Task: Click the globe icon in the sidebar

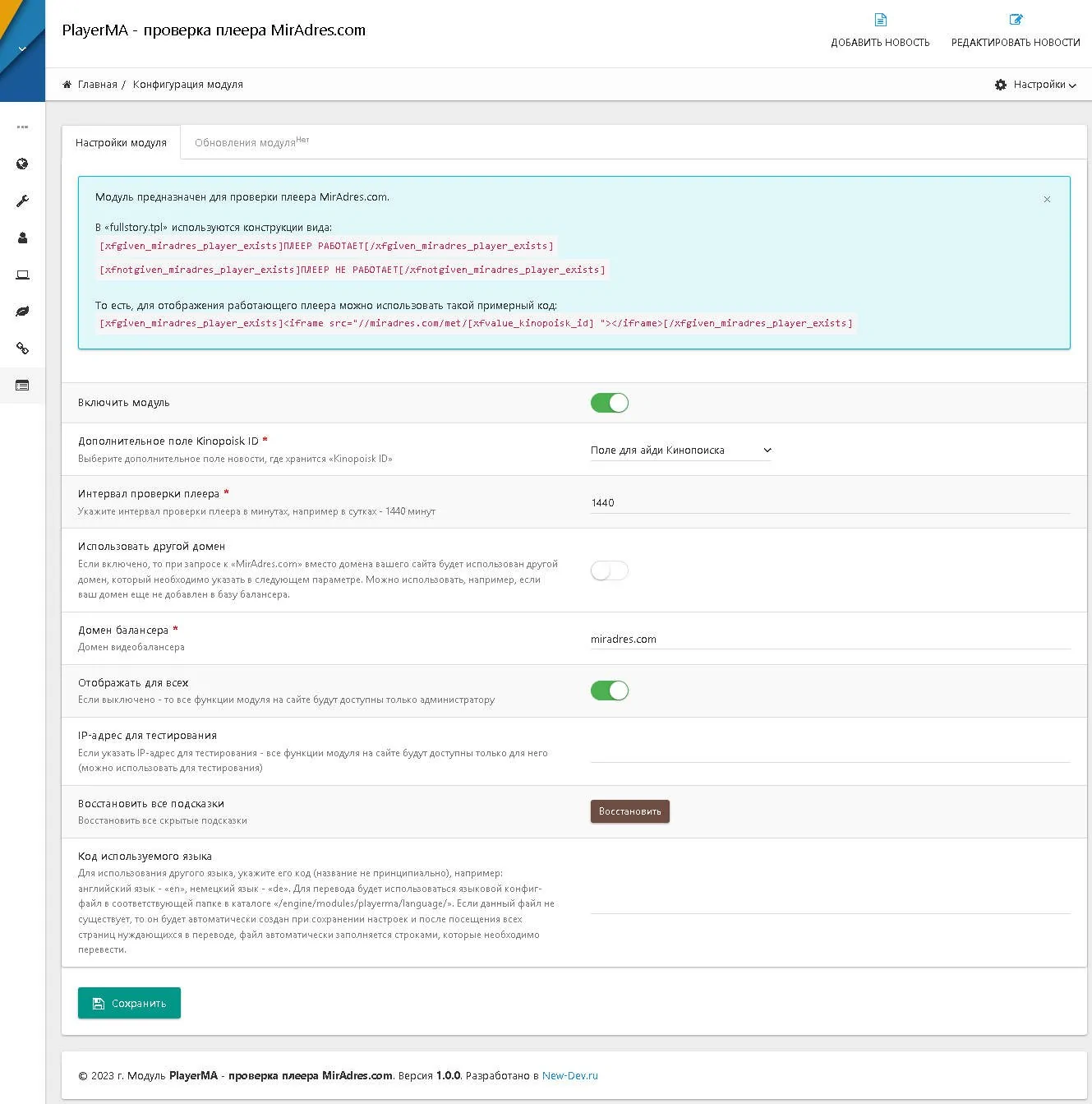Action: click(22, 164)
